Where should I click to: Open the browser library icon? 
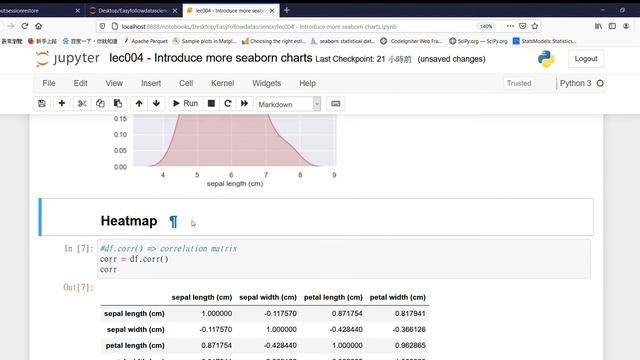pyautogui.click(x=598, y=26)
